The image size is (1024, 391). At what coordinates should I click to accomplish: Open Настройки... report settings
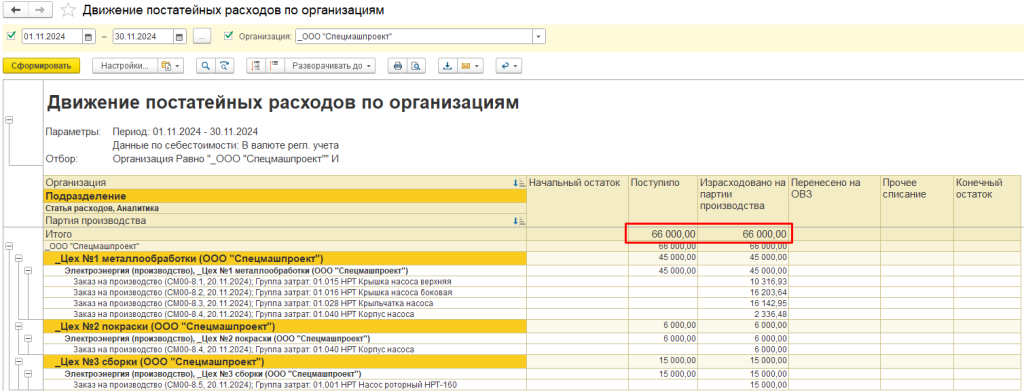[125, 66]
